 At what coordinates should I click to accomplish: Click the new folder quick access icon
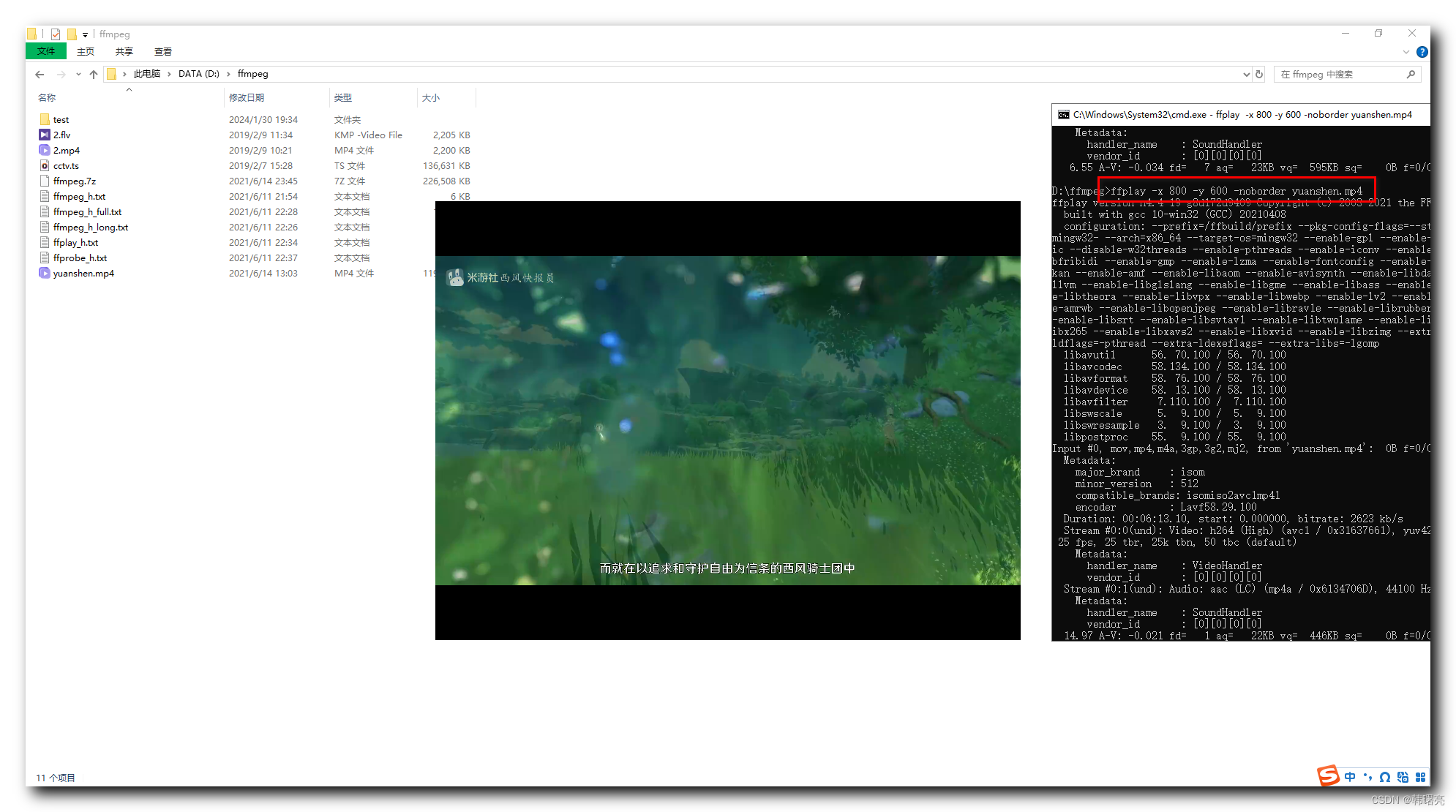click(72, 34)
